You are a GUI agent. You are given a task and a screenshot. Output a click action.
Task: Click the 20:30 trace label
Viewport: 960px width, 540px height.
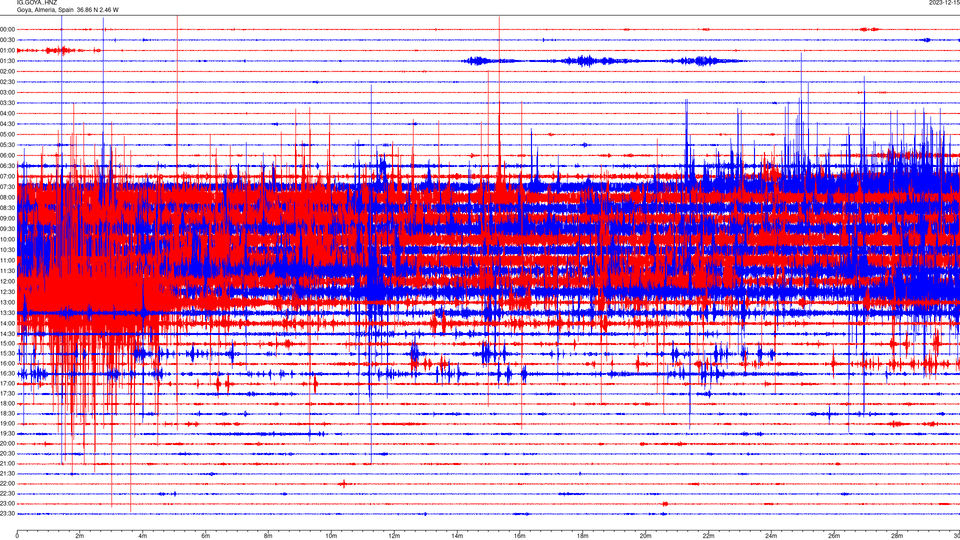[8, 454]
